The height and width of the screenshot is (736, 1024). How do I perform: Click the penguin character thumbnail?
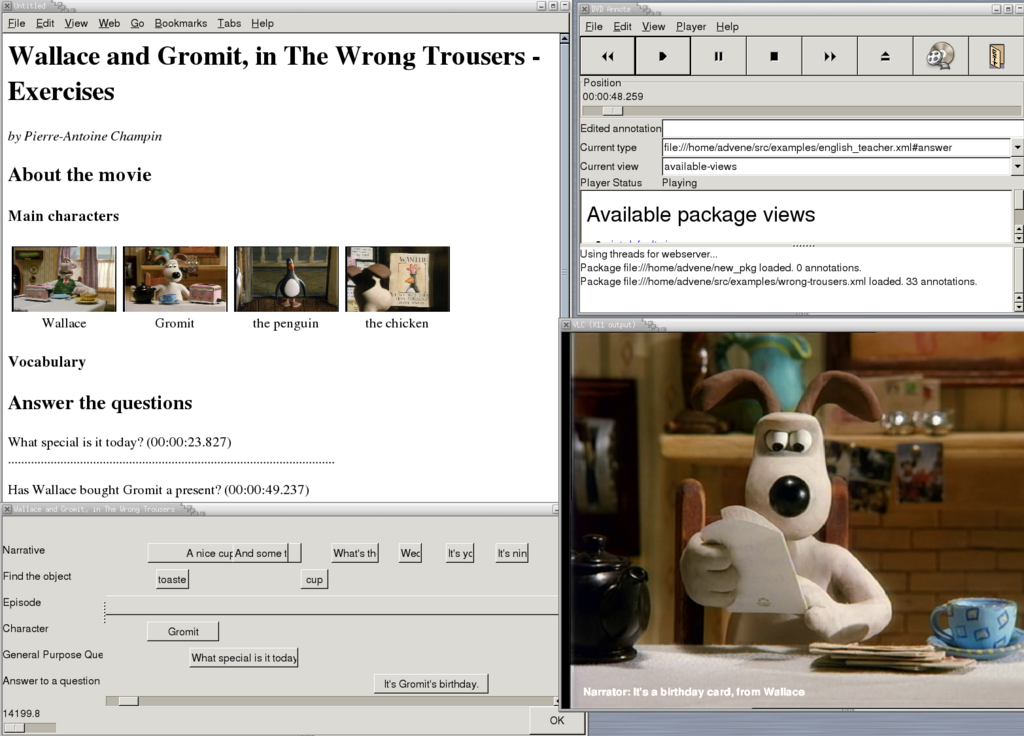286,279
